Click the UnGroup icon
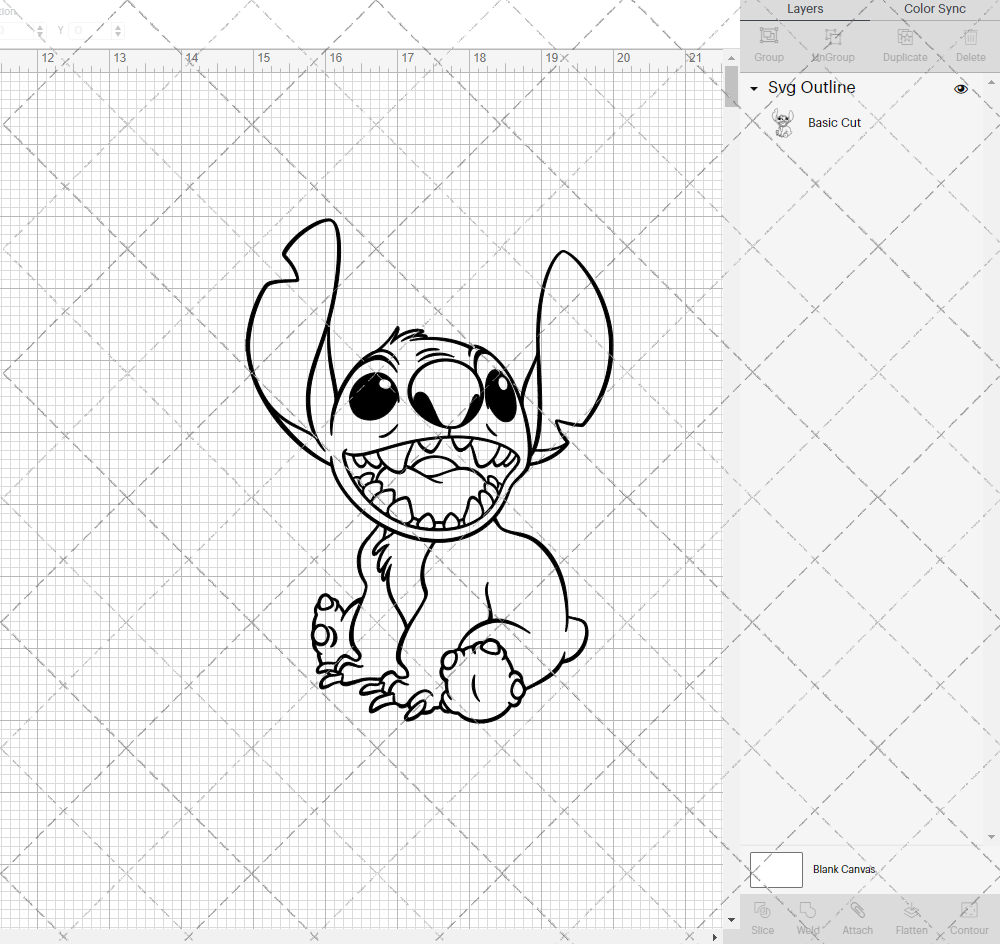Viewport: 1000px width, 944px height. click(832, 36)
